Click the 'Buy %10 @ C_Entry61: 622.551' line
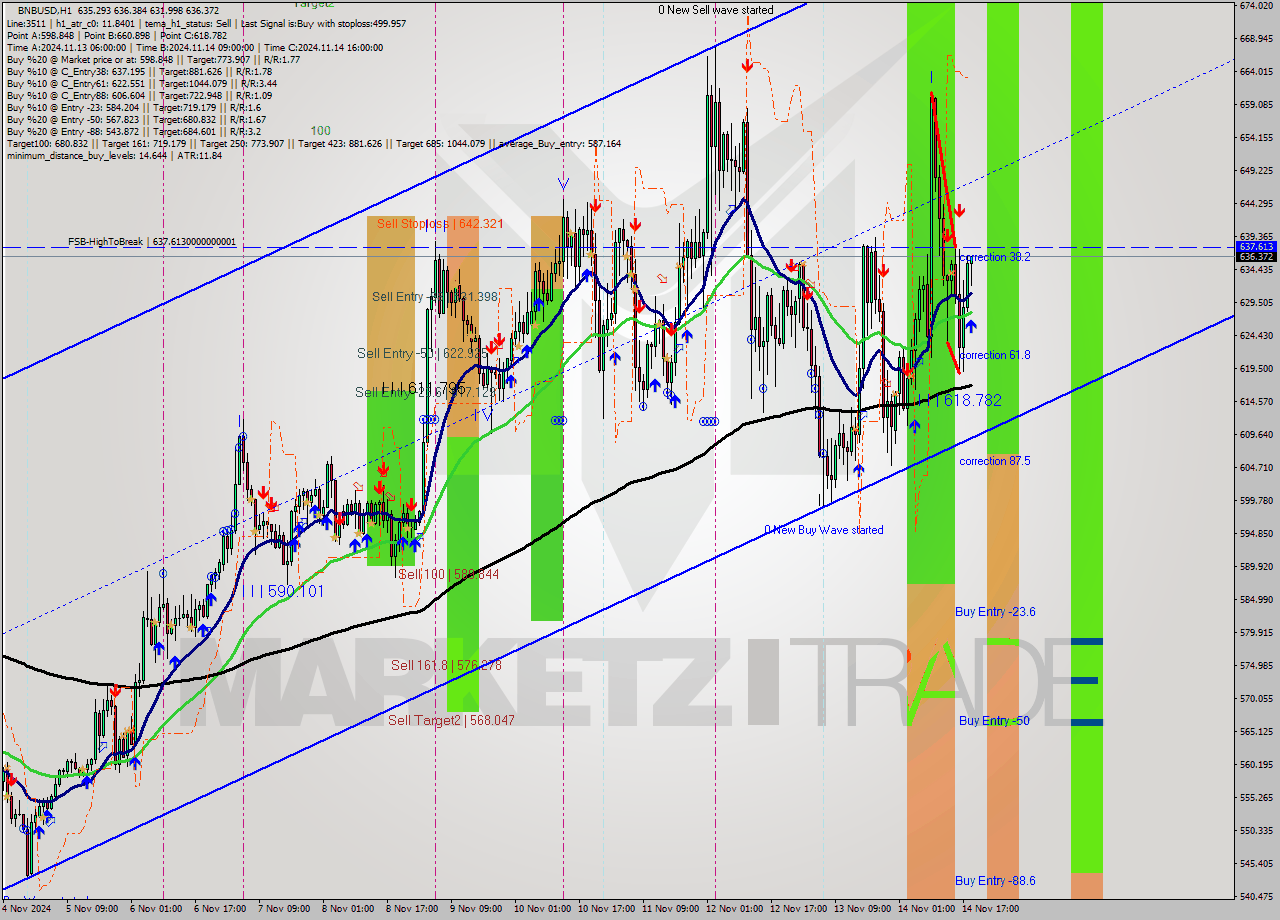This screenshot has width=1280, height=920. 141,83
